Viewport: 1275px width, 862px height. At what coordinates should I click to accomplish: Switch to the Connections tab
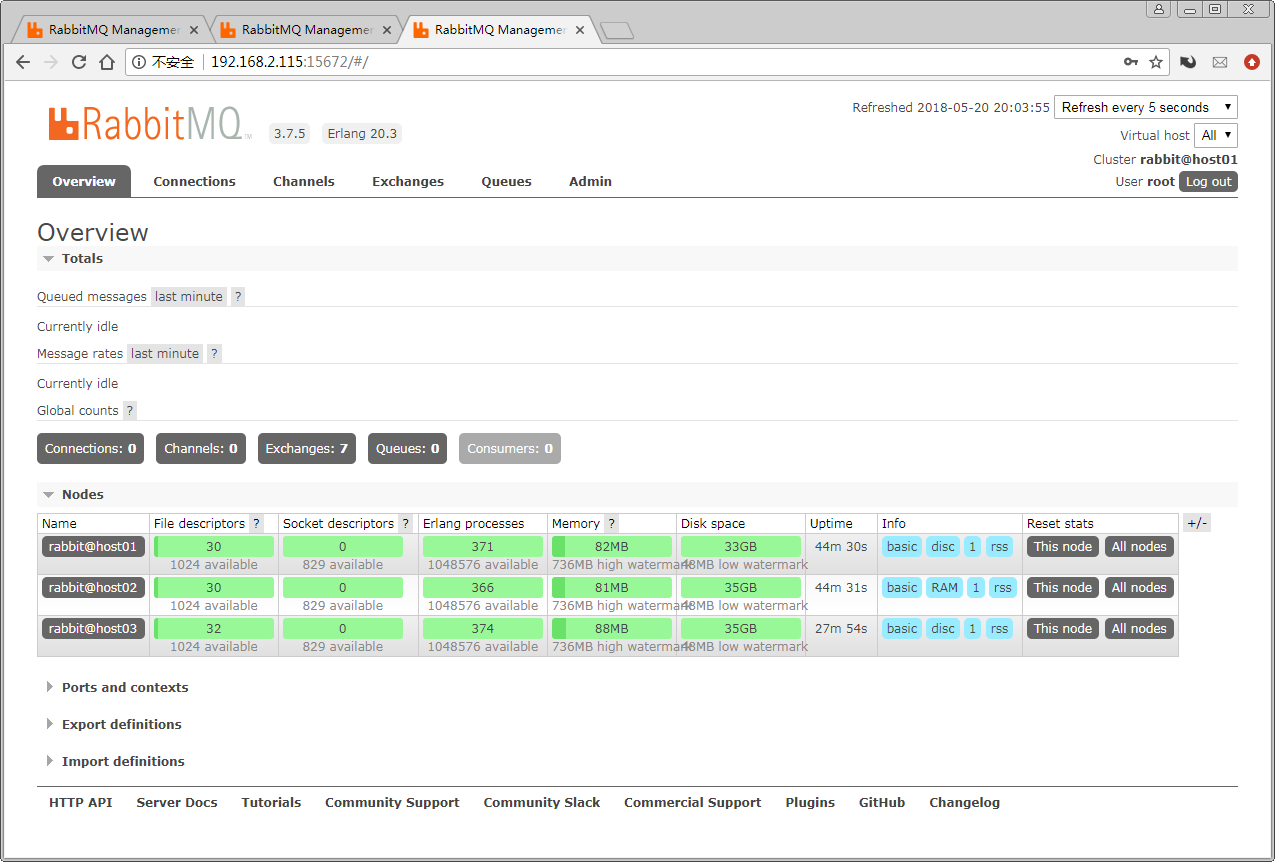(194, 181)
